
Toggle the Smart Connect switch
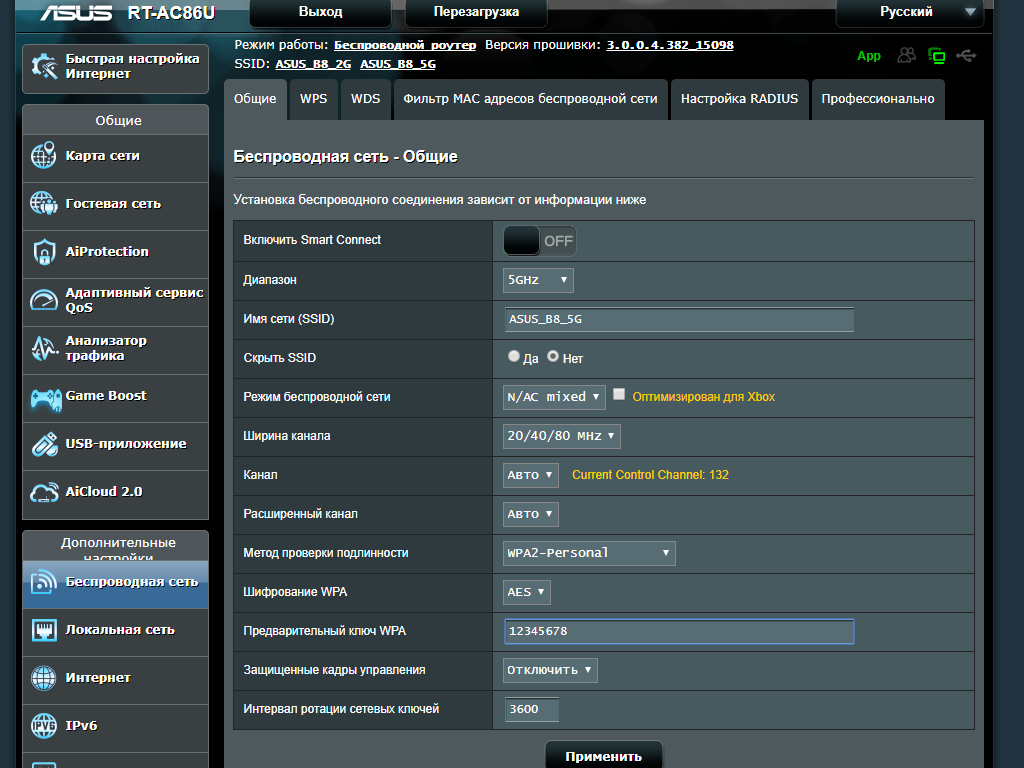tap(539, 241)
